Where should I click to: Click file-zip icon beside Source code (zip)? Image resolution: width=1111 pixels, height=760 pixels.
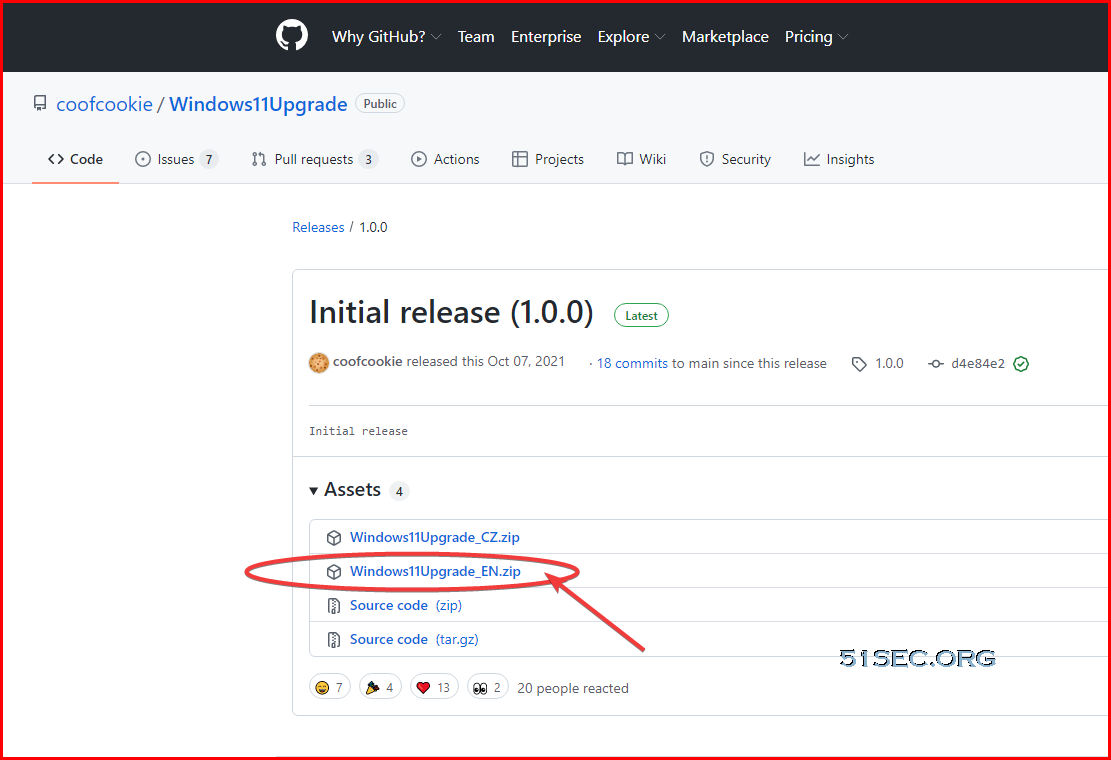tap(334, 606)
